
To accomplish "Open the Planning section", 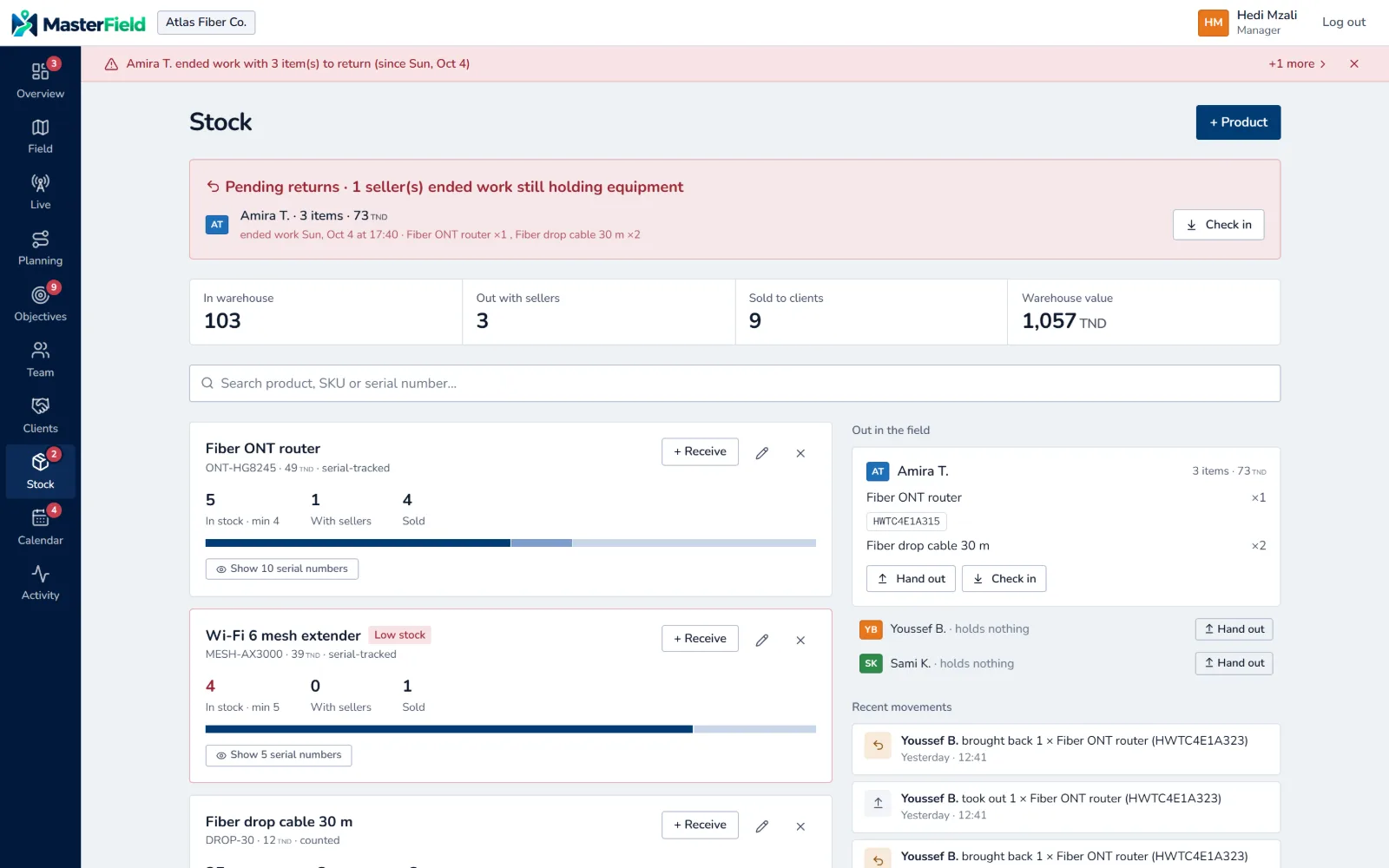I will click(40, 248).
